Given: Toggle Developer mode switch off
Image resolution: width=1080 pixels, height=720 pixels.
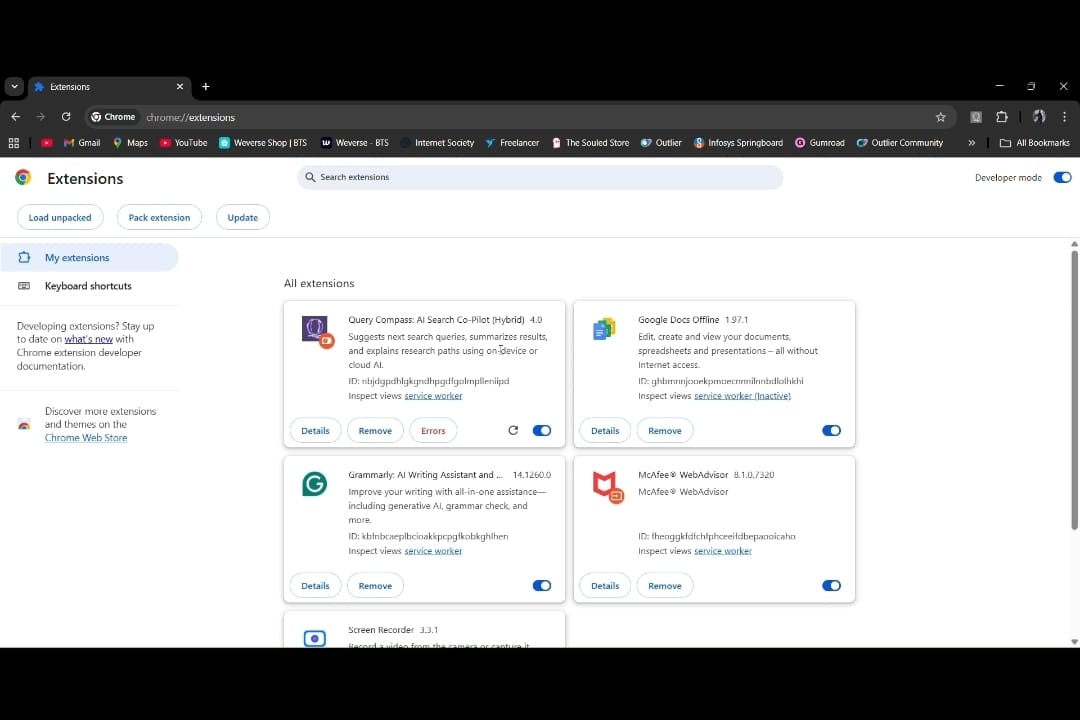Looking at the screenshot, I should click(1062, 178).
